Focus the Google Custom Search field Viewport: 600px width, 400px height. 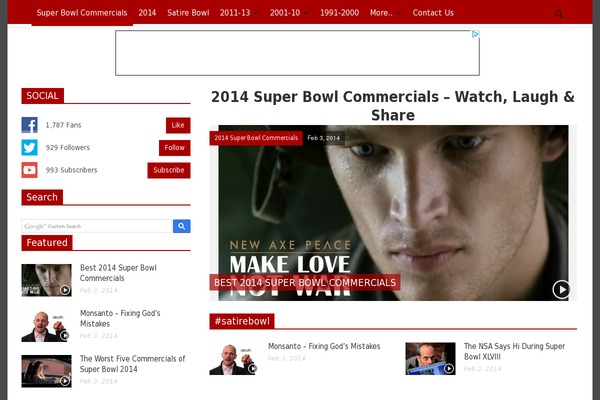(x=96, y=226)
